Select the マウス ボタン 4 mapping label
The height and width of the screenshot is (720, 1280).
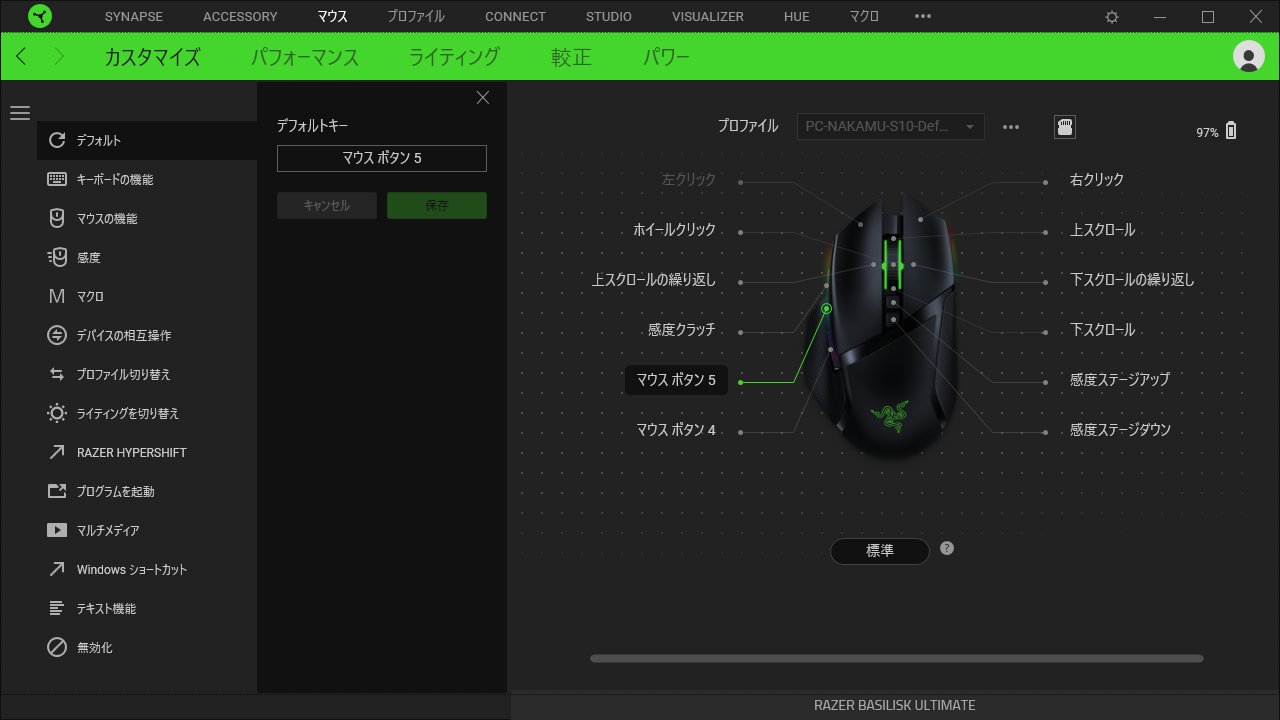(676, 430)
